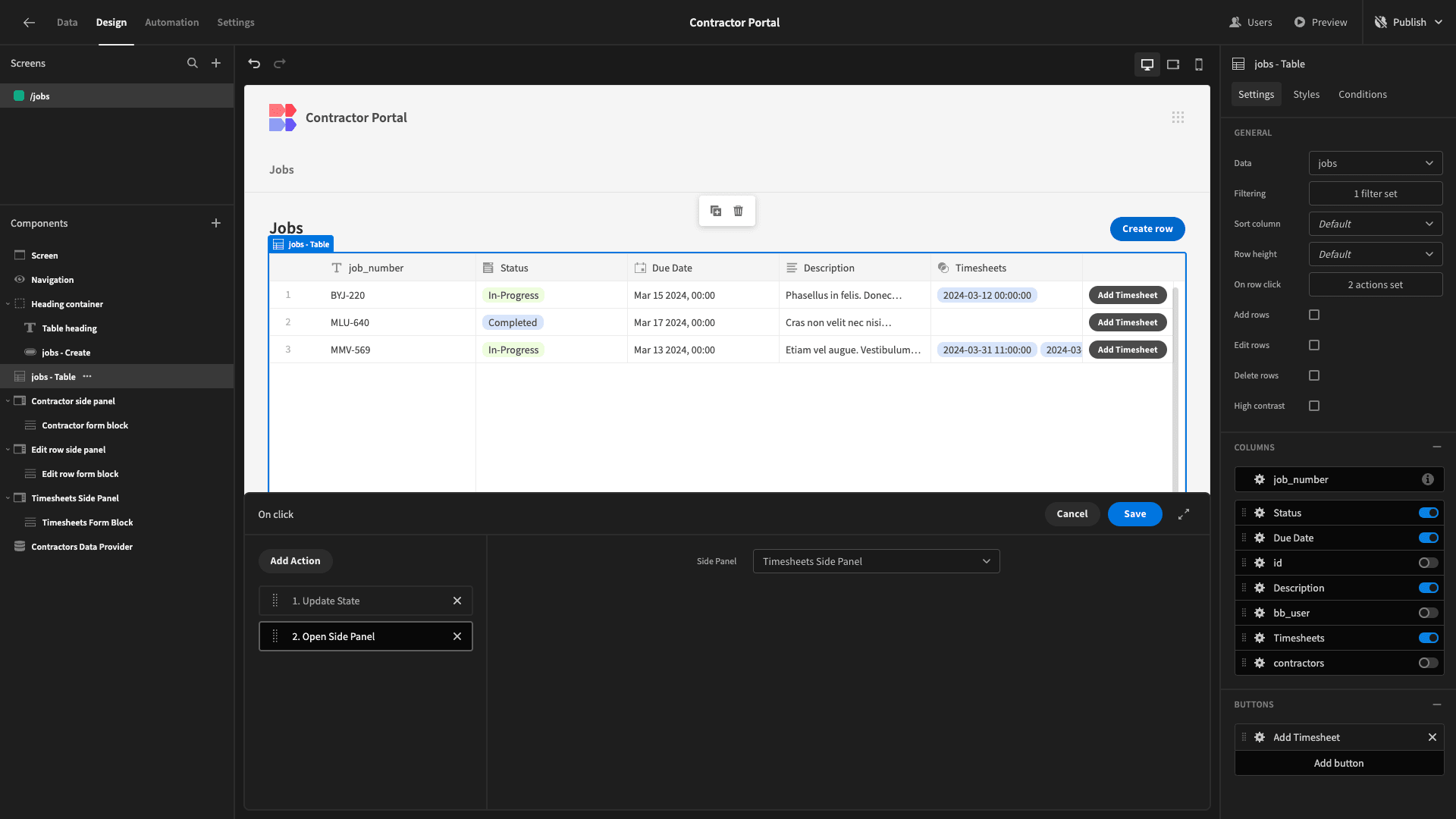Open the 2 actions set field
The width and height of the screenshot is (1456, 819).
(x=1376, y=284)
